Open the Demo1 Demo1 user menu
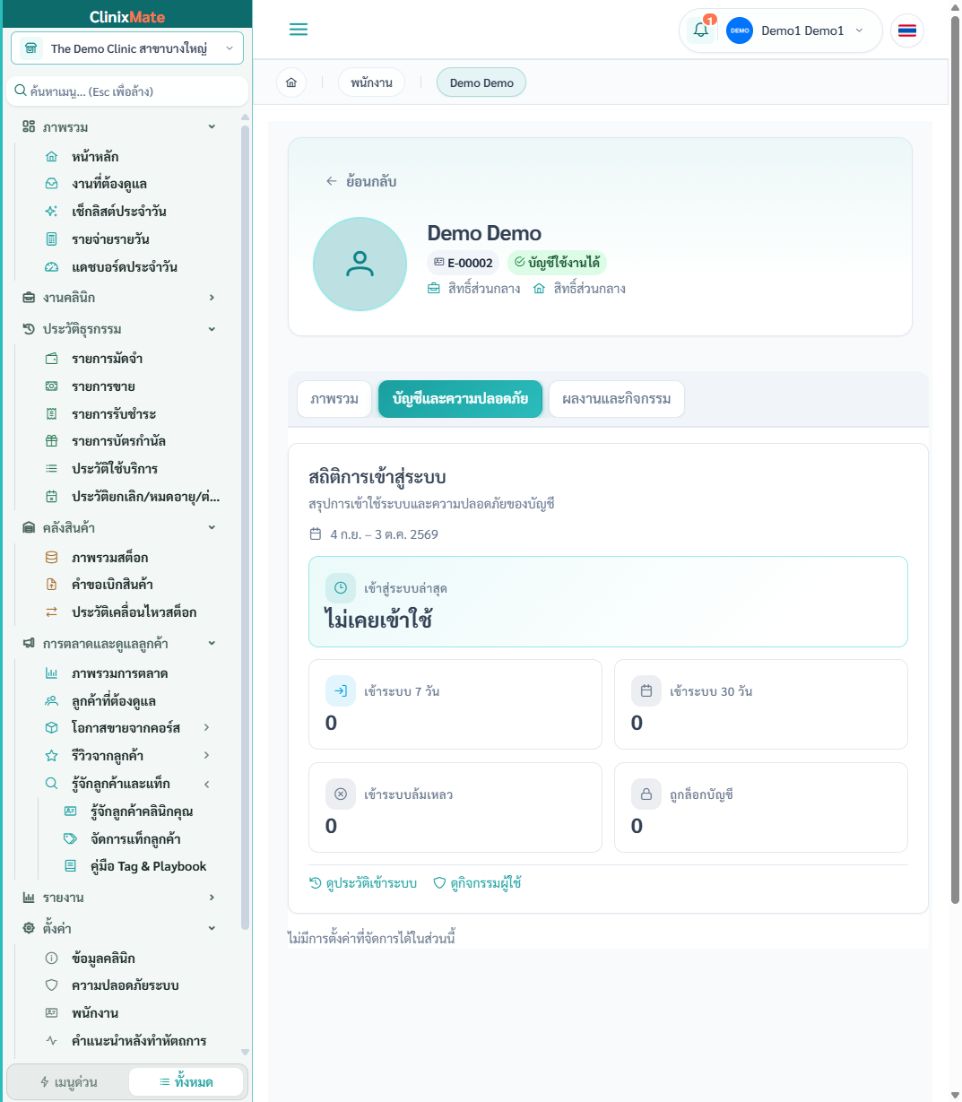Viewport: 962px width, 1102px height. coord(795,31)
